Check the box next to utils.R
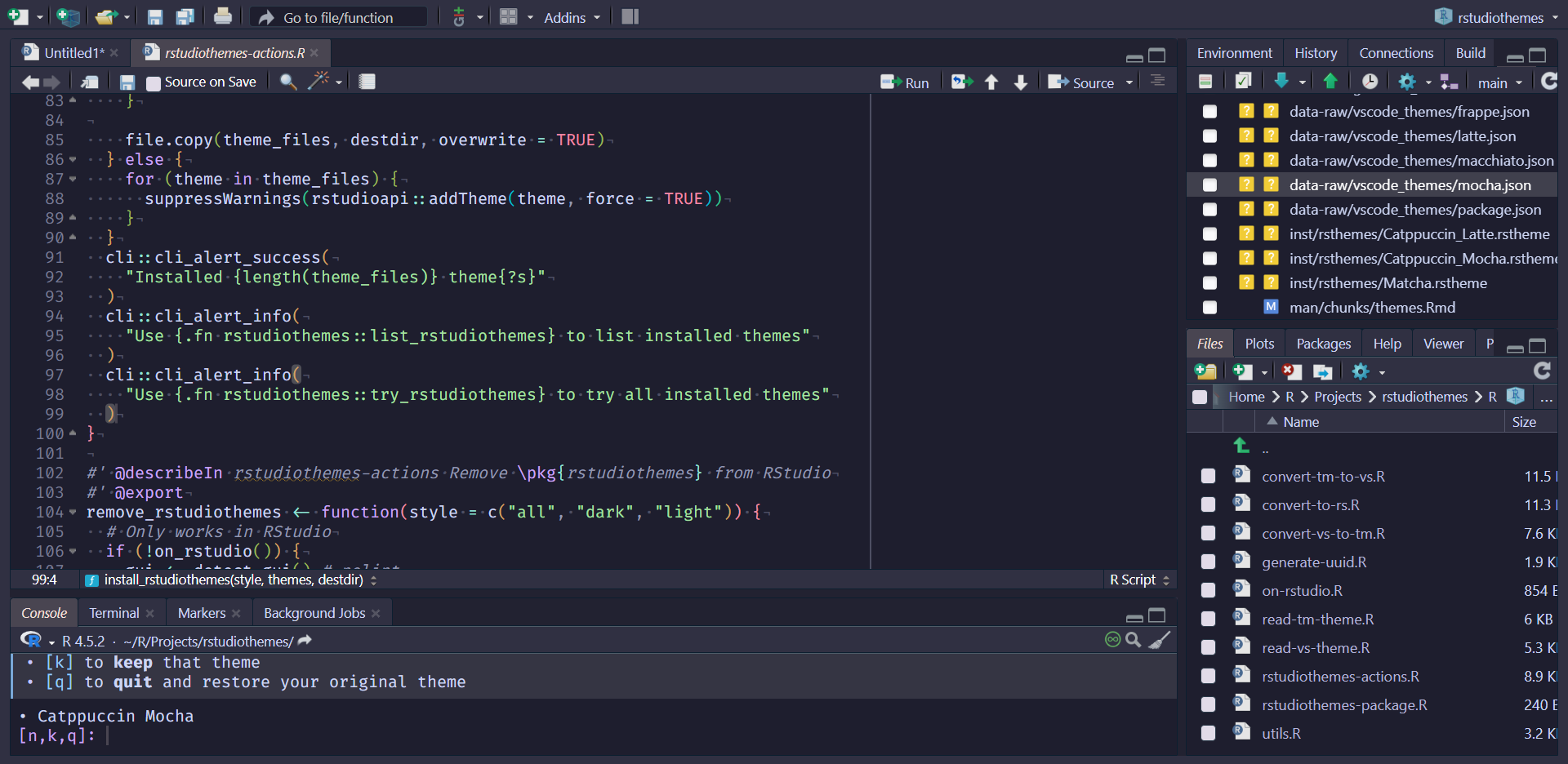1568x764 pixels. [x=1208, y=733]
